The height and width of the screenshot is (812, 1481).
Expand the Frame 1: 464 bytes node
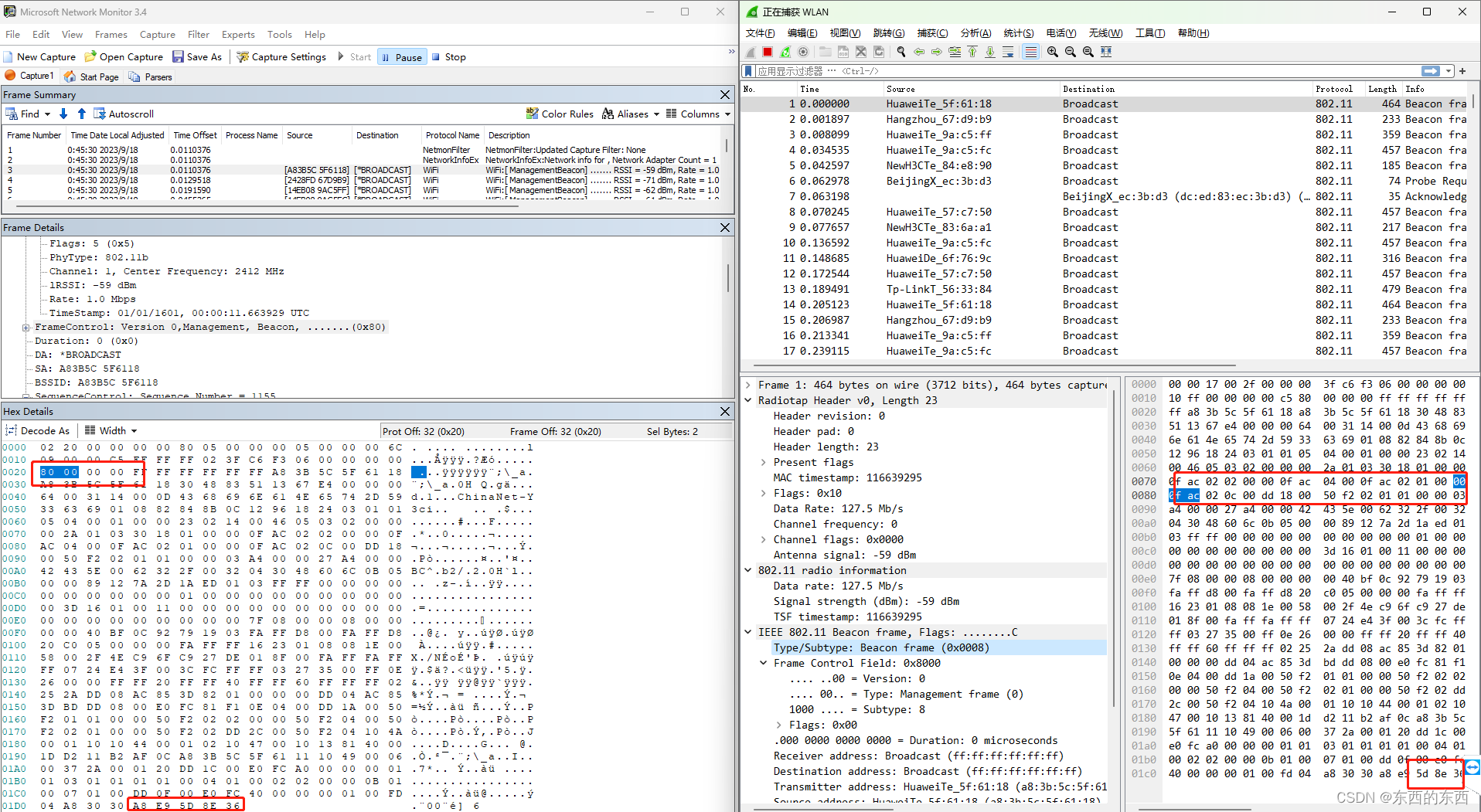pyautogui.click(x=748, y=385)
